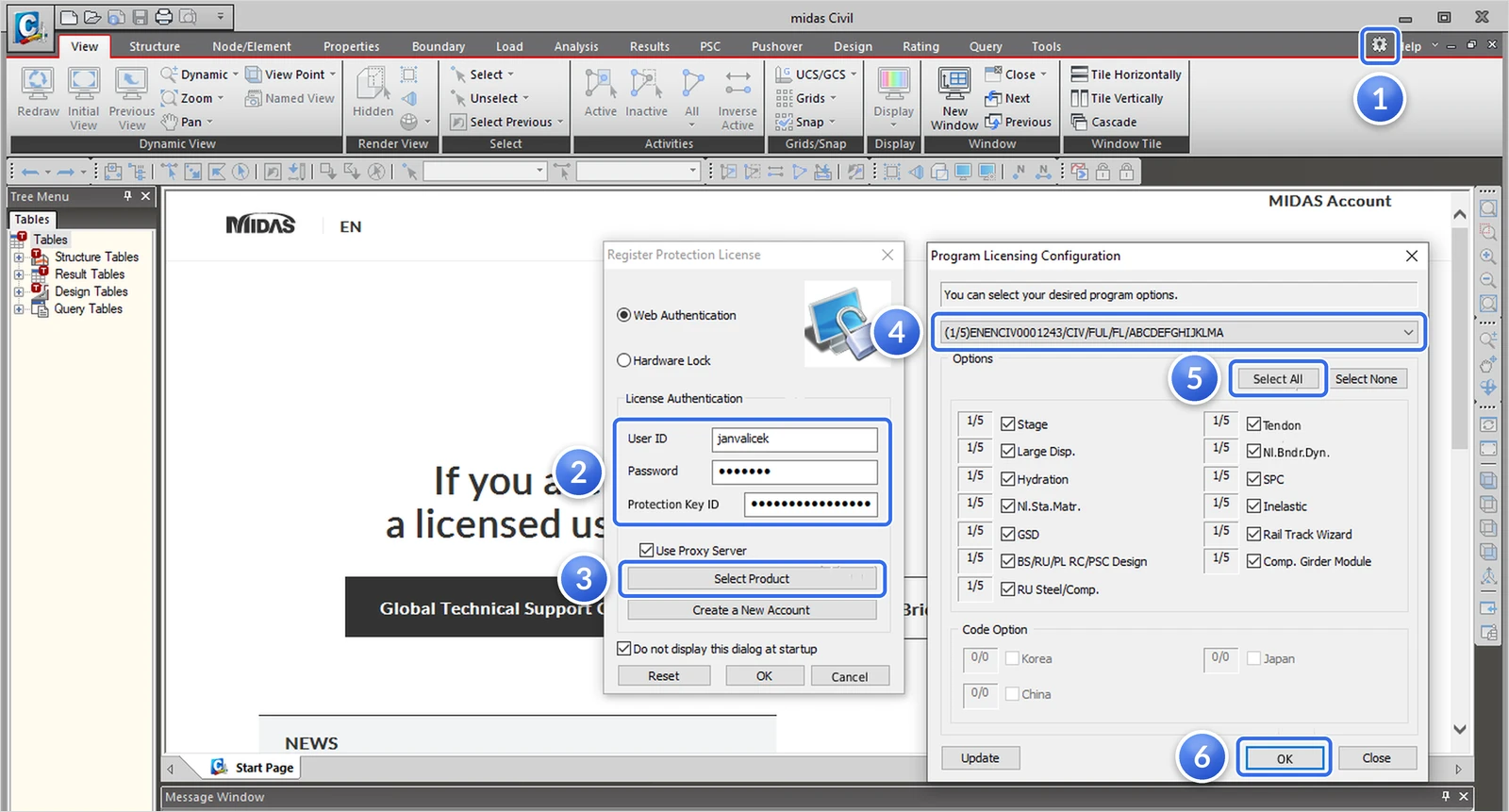Open the Node/Element ribbon tab

tap(252, 46)
